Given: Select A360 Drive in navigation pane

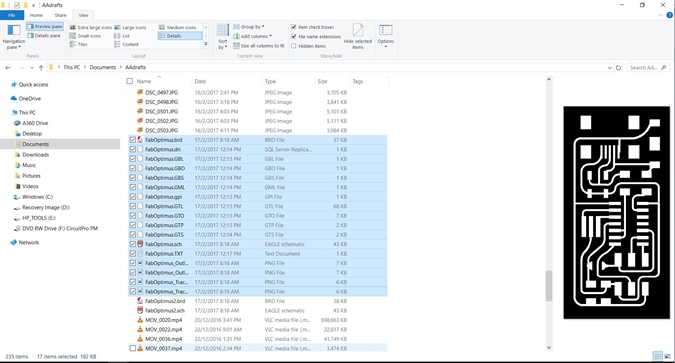Looking at the screenshot, I should click(x=31, y=123).
